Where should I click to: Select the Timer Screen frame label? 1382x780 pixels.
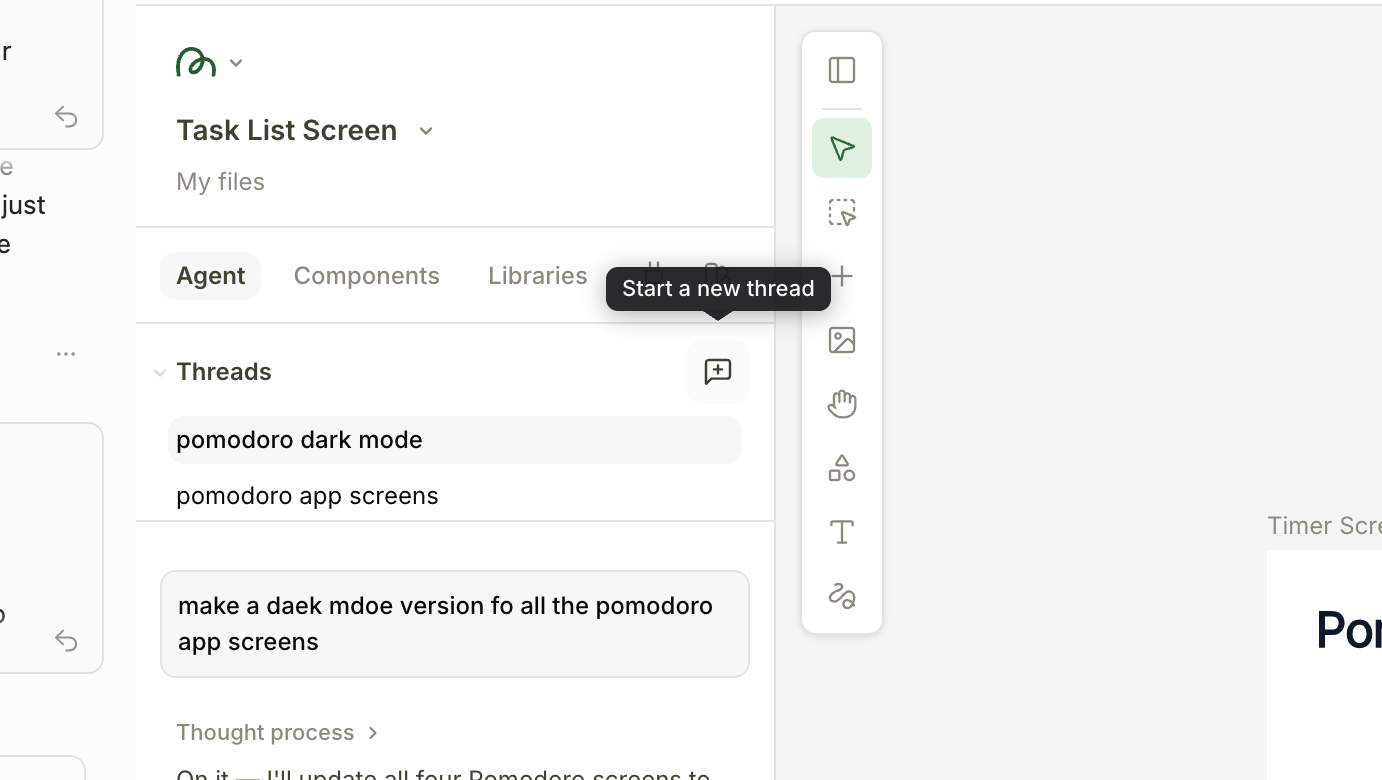(x=1324, y=526)
